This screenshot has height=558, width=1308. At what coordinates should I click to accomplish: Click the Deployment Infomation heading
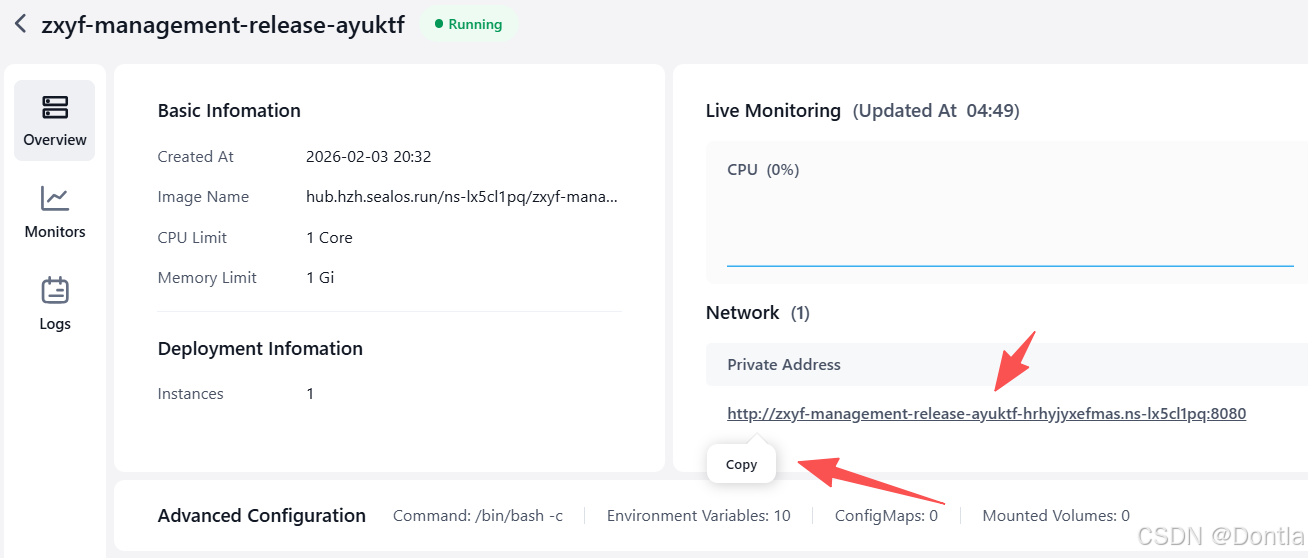click(260, 349)
